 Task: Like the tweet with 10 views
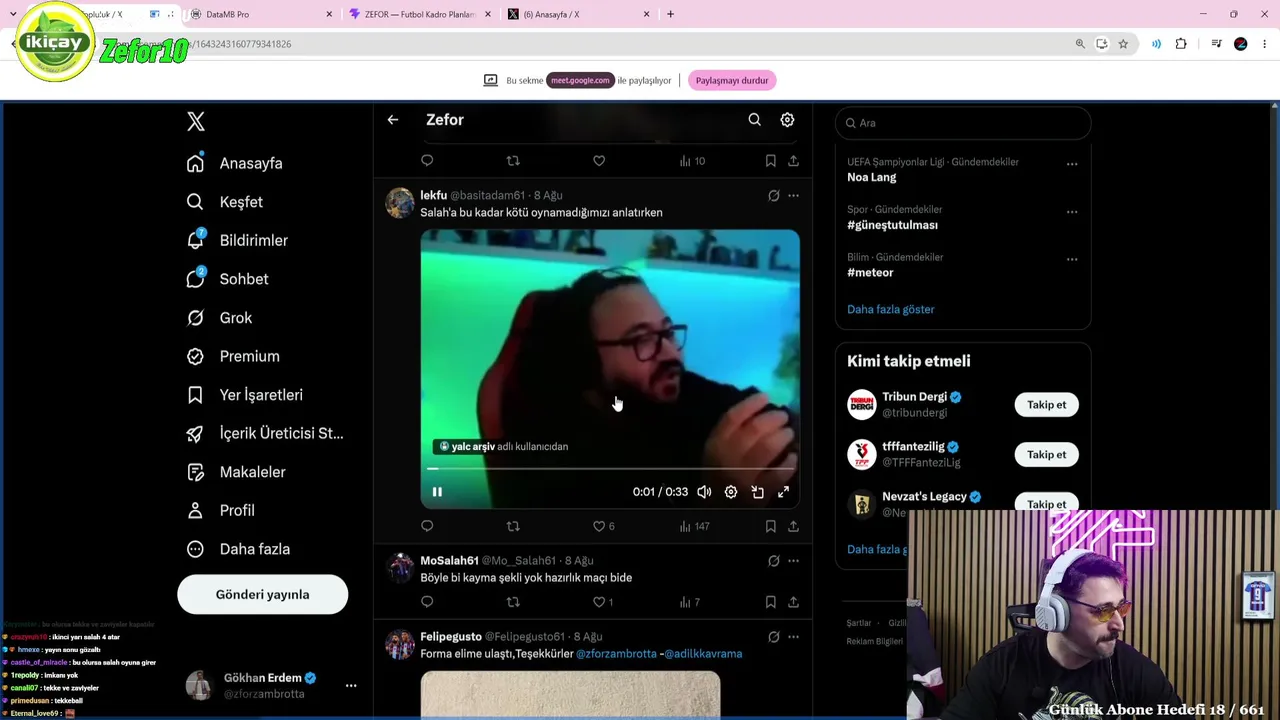tap(599, 161)
